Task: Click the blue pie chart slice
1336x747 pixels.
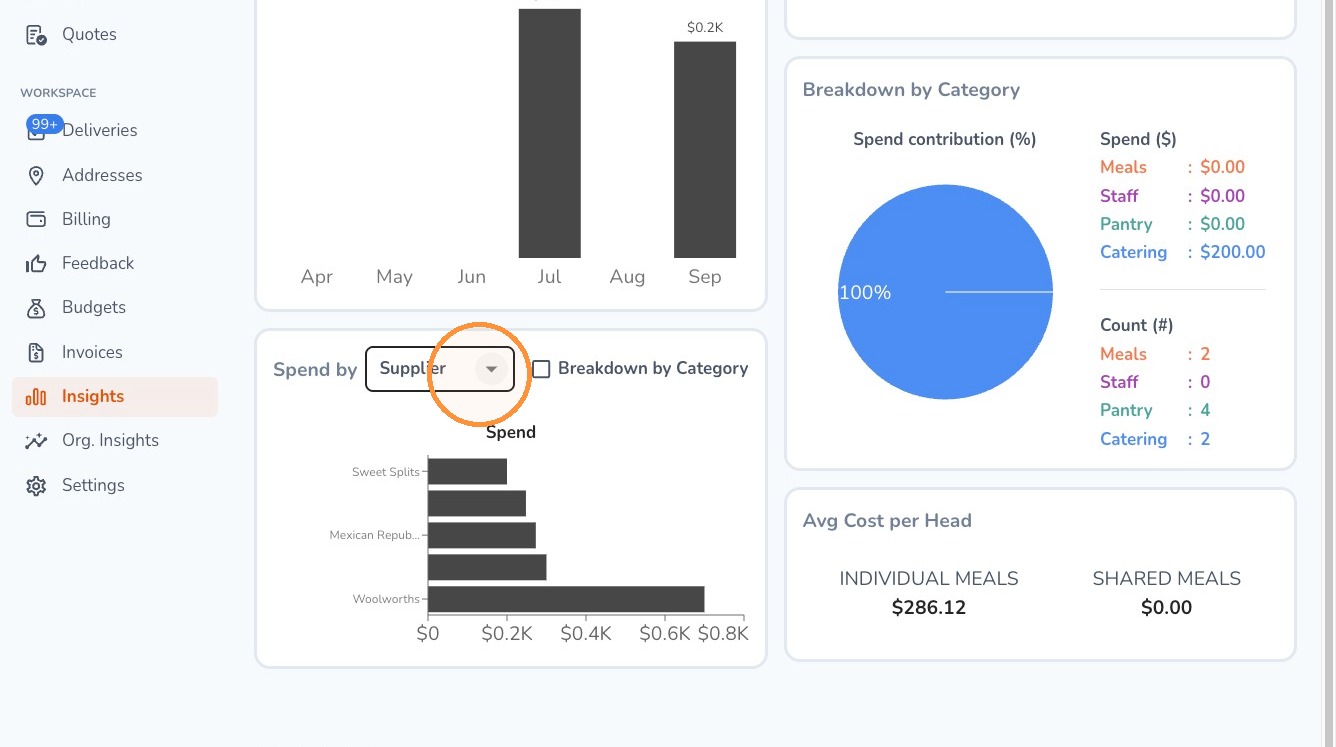Action: (x=945, y=292)
